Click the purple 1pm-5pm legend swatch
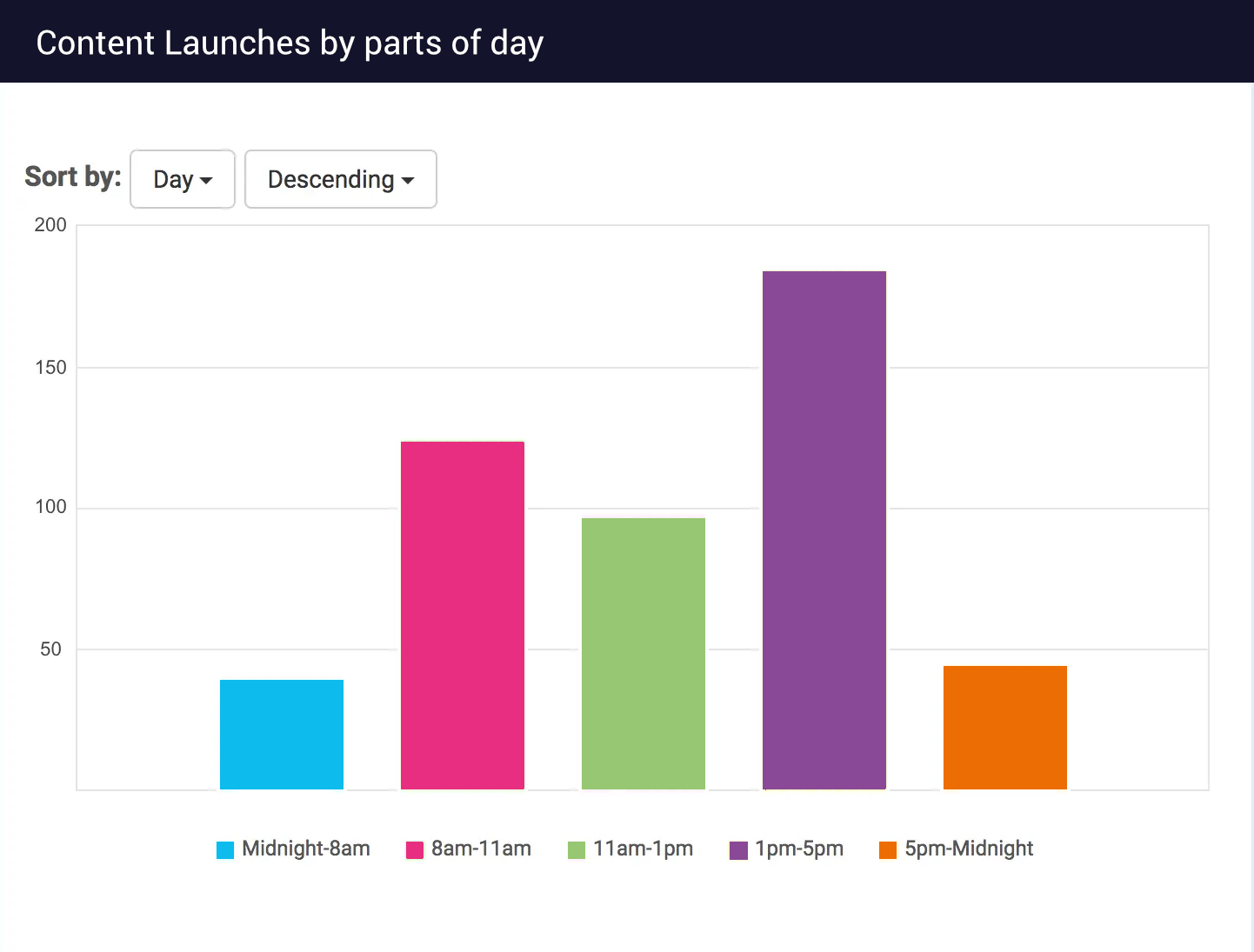The width and height of the screenshot is (1254, 952). coord(737,849)
